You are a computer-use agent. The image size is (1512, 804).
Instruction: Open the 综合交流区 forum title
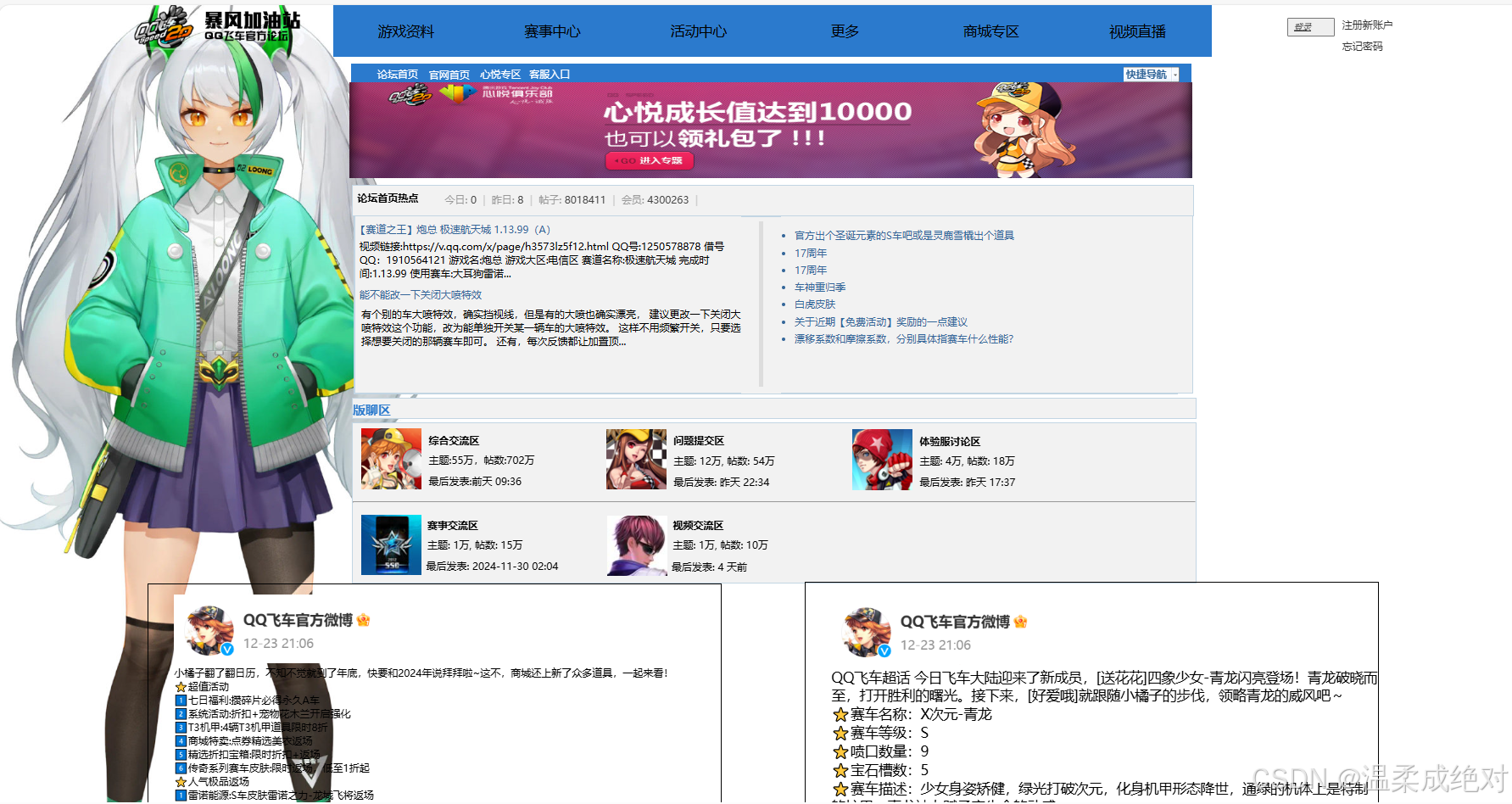[454, 441]
